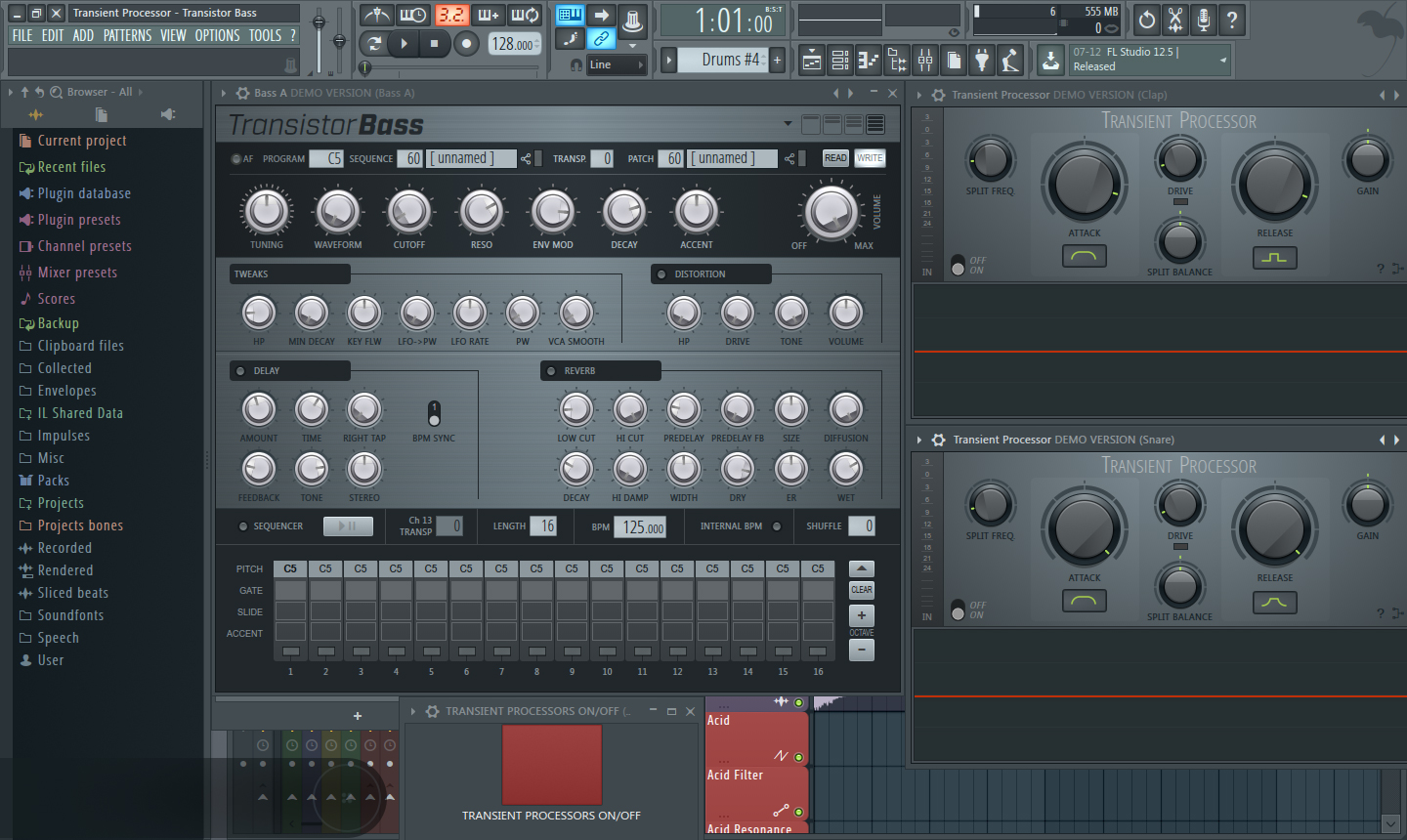This screenshot has height=840, width=1407.
Task: Click the sequencer play/pause button
Action: pos(348,526)
